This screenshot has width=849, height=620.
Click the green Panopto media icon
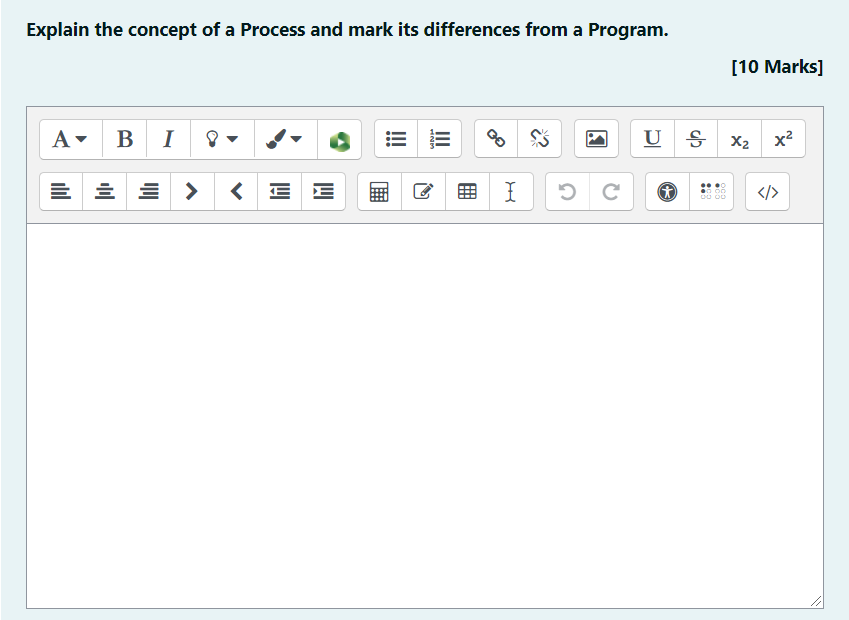(339, 140)
